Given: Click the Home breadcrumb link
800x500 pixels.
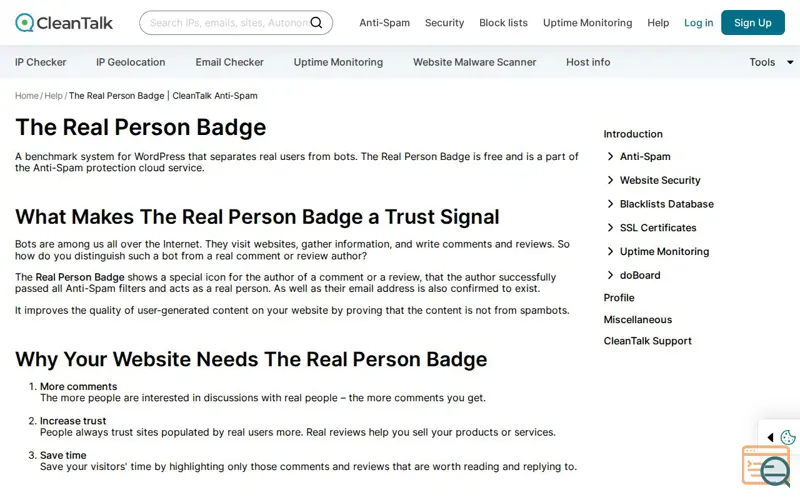Looking at the screenshot, I should pyautogui.click(x=27, y=96).
